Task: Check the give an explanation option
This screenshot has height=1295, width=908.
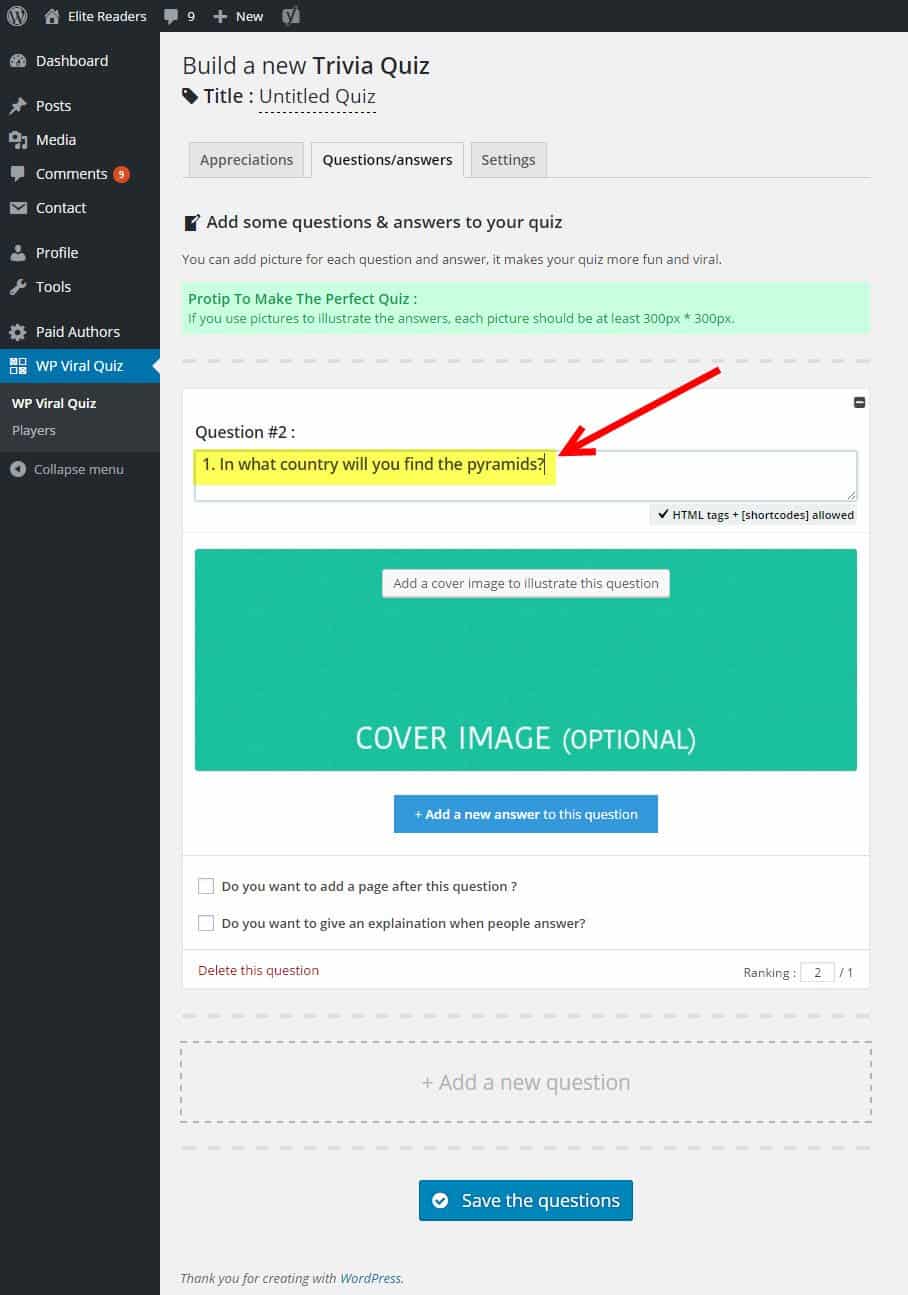Action: click(x=206, y=923)
